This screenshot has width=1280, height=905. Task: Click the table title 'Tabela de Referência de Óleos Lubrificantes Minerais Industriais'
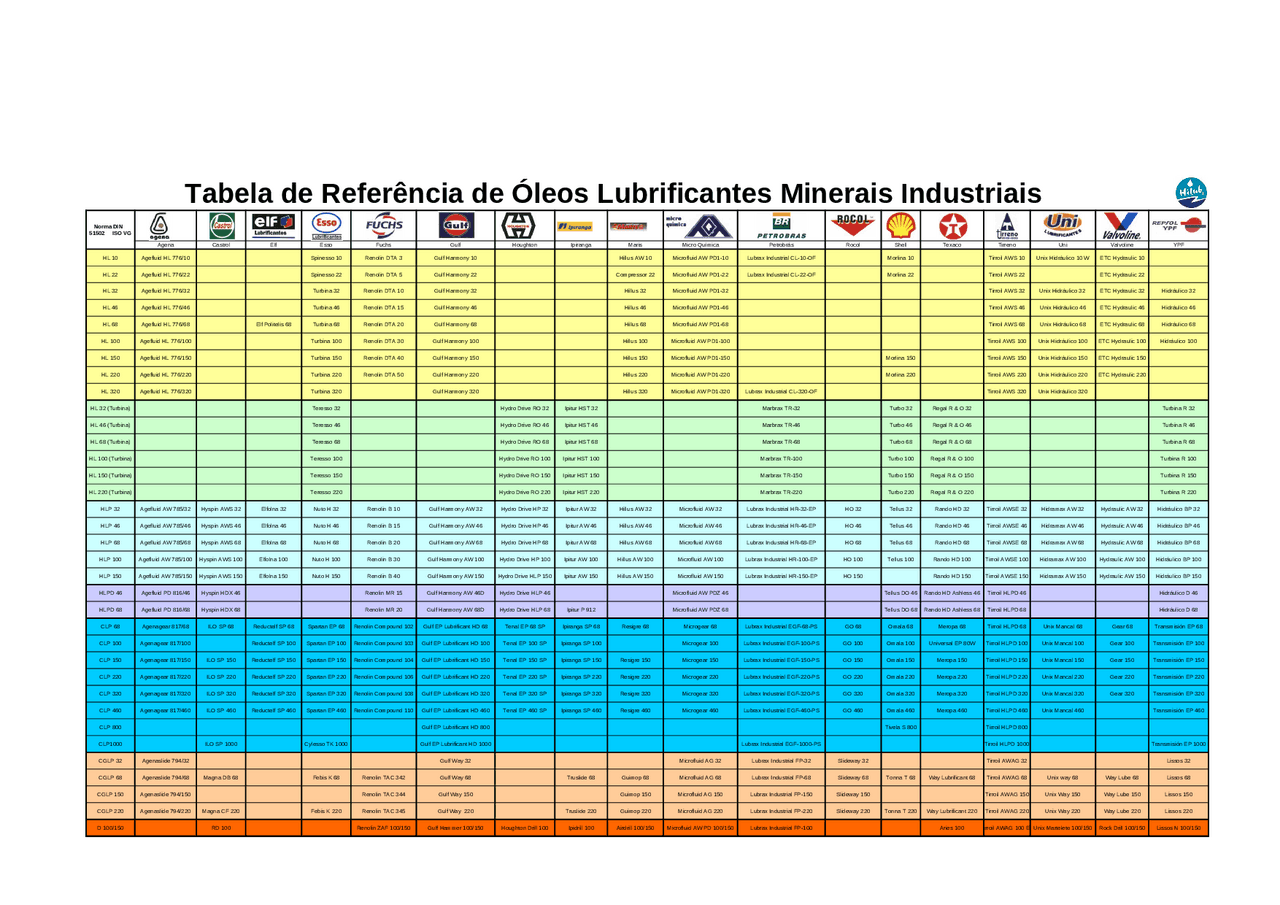click(613, 192)
